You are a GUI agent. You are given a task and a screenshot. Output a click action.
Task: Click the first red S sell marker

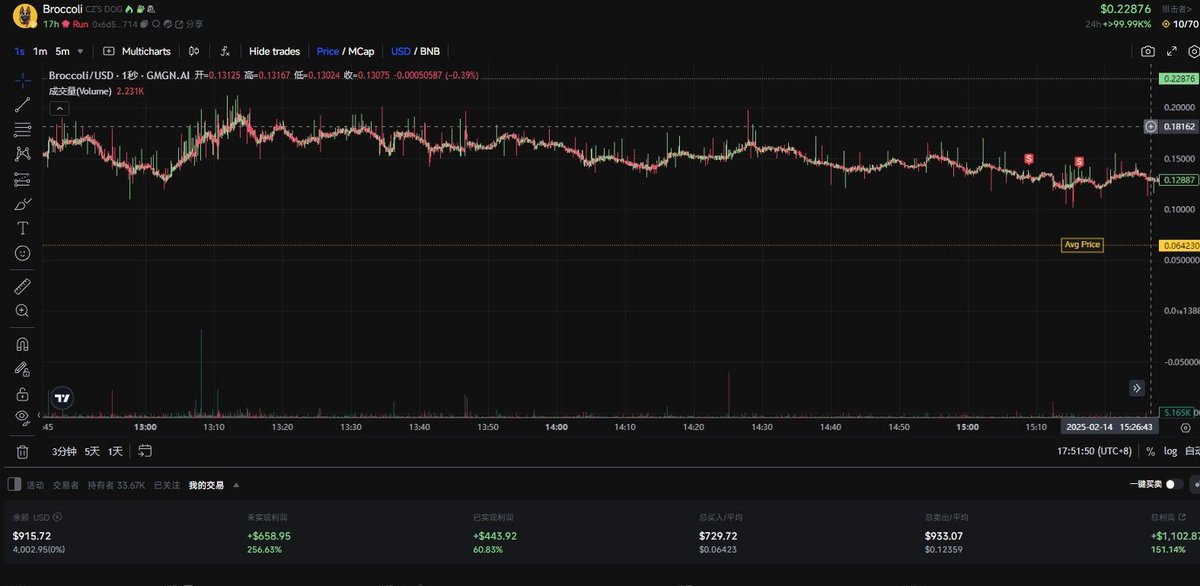tap(1029, 159)
